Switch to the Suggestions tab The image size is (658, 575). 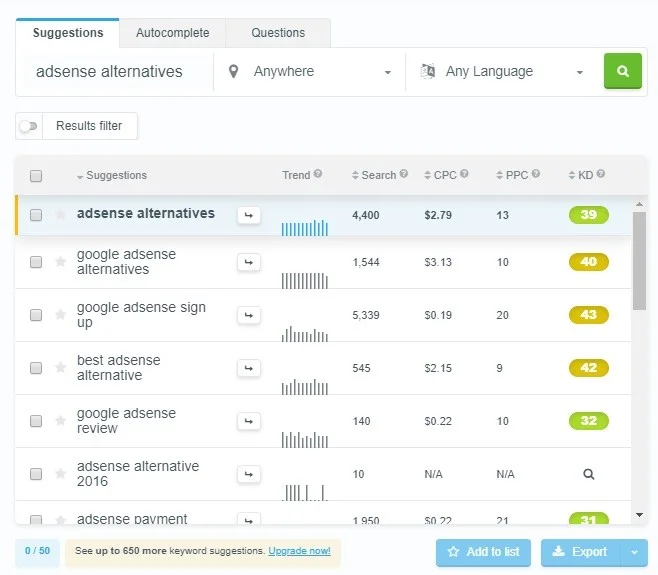click(68, 33)
